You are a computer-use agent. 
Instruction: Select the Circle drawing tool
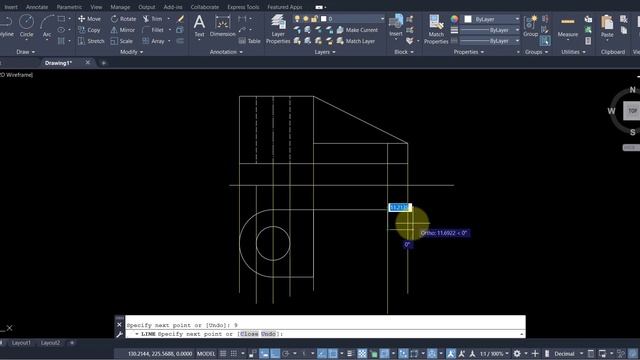point(27,26)
